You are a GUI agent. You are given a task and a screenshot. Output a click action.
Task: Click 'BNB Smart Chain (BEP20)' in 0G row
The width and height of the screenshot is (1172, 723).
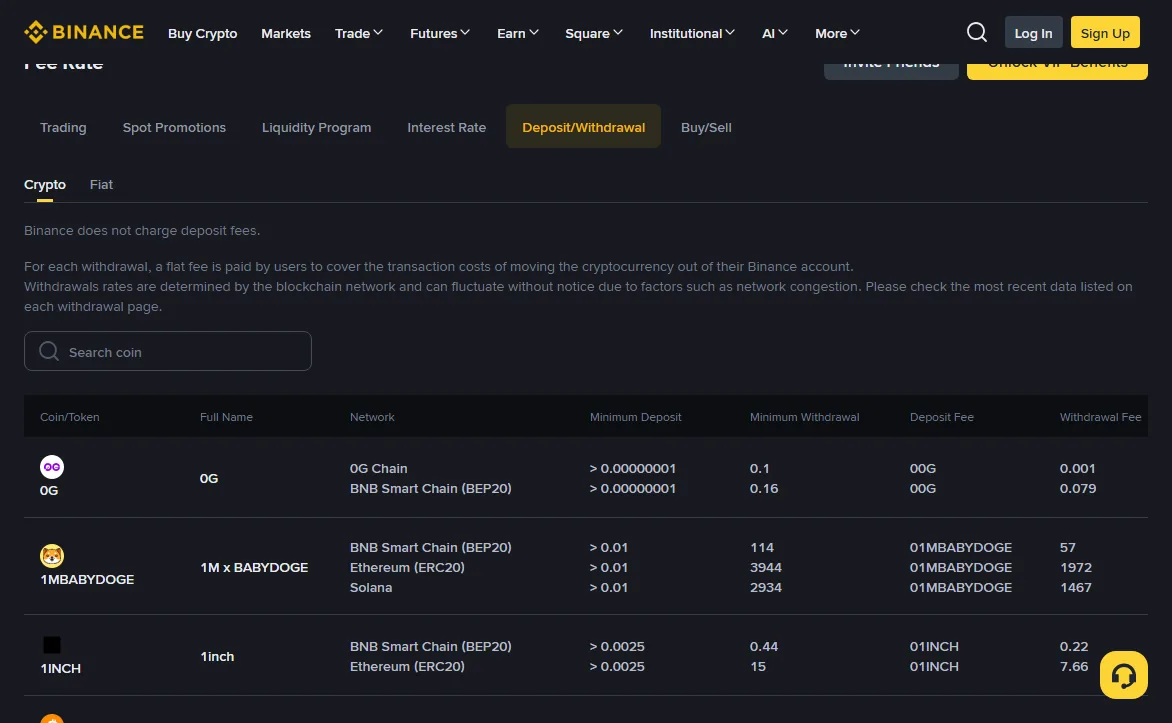coord(431,488)
